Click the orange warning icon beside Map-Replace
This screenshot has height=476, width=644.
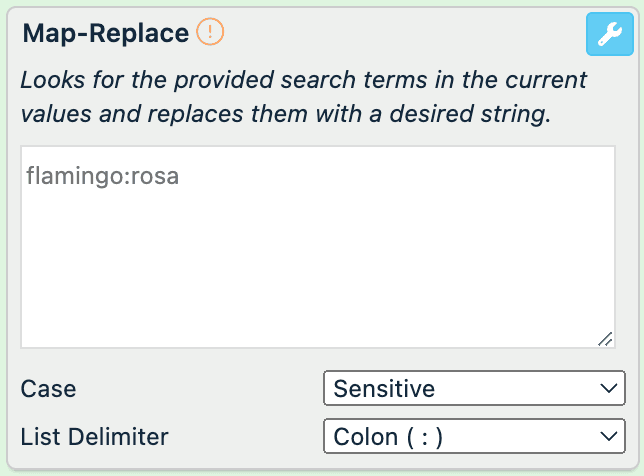coord(210,33)
